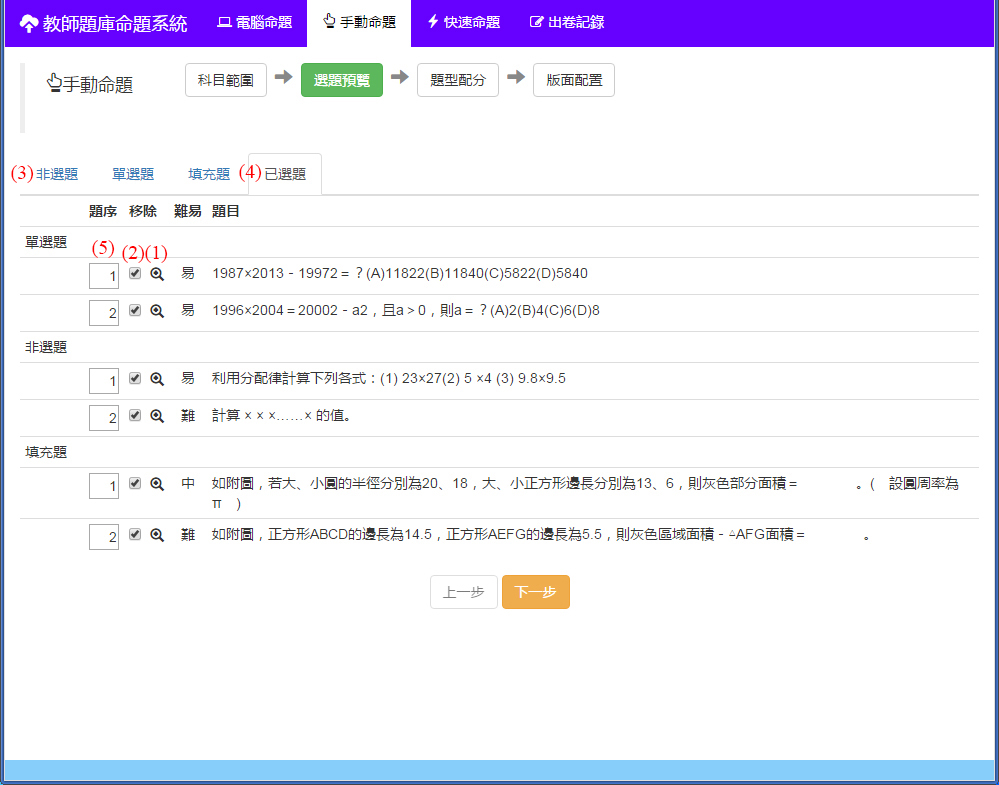
Task: Click text 利用分配律計算下列各式
Action: tap(389, 379)
